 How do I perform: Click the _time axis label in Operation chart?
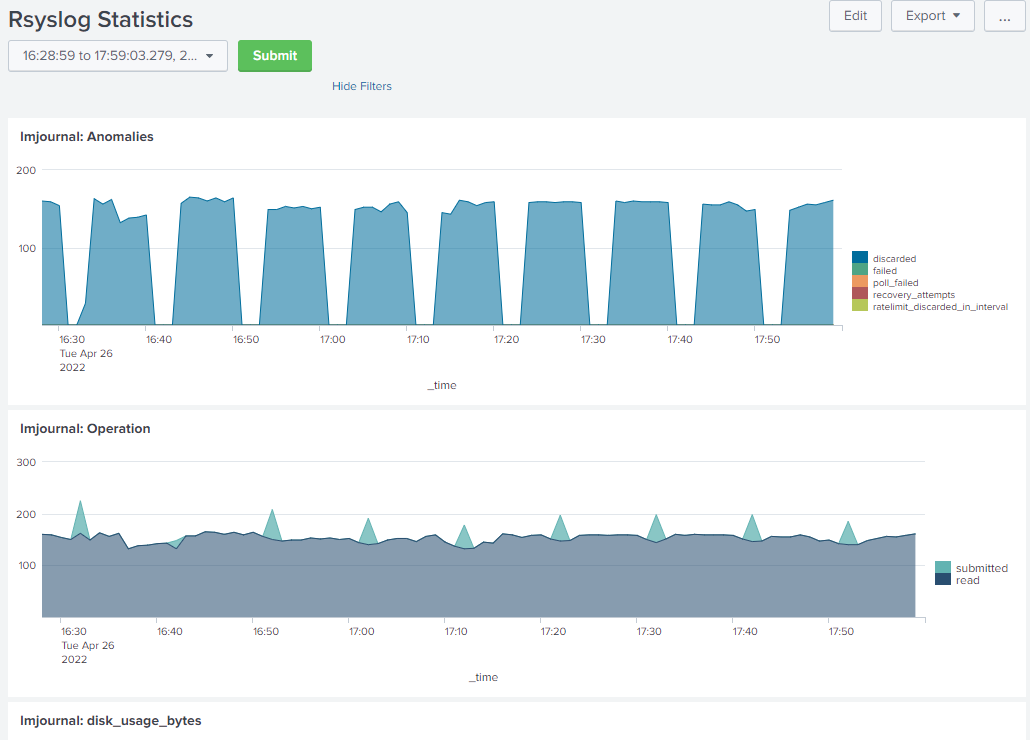point(483,678)
